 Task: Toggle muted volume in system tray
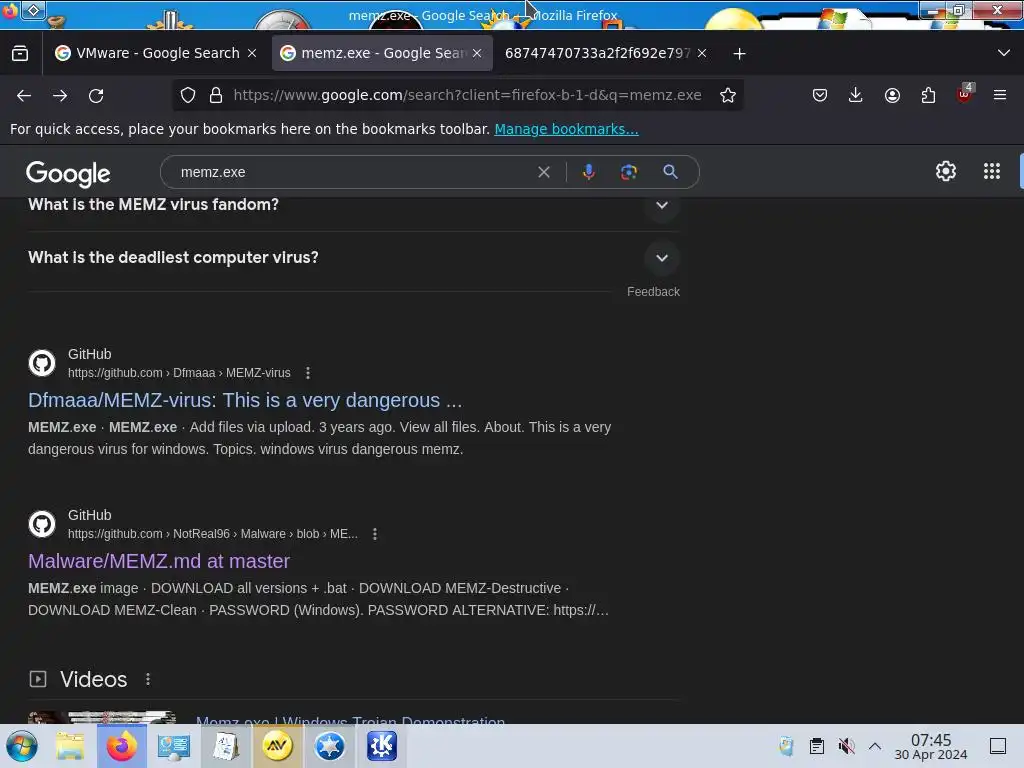[846, 746]
